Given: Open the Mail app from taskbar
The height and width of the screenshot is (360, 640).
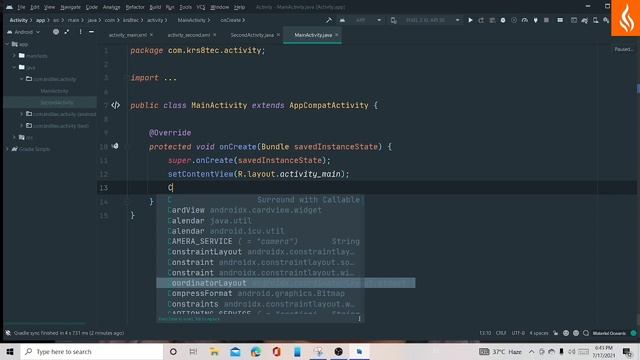Looking at the screenshot, I should [236, 351].
